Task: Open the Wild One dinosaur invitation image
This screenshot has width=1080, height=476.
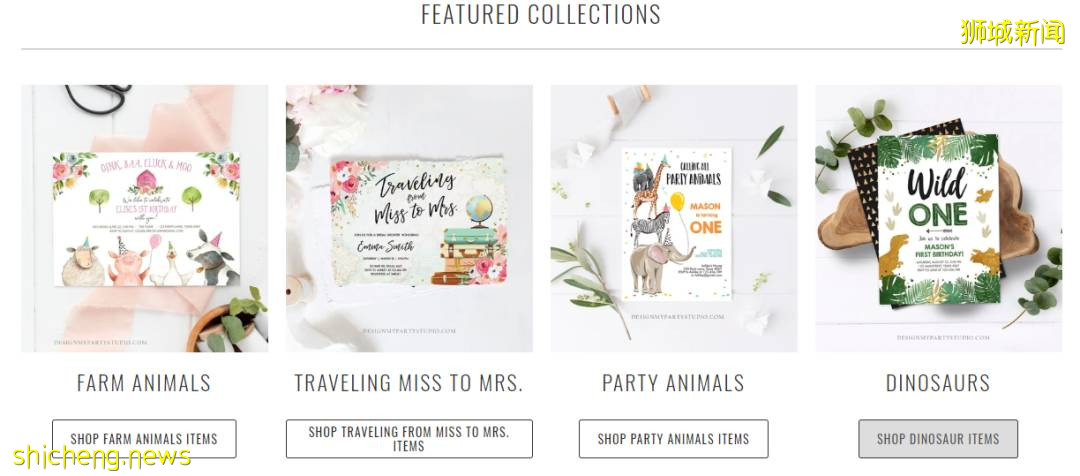Action: (939, 218)
